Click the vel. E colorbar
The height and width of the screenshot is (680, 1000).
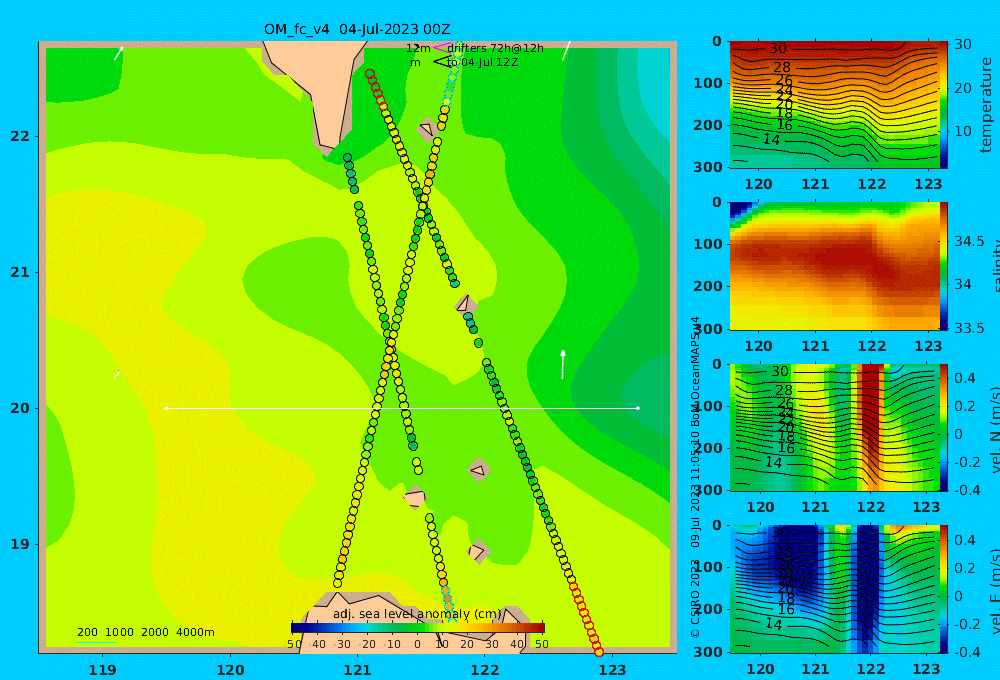(x=944, y=589)
